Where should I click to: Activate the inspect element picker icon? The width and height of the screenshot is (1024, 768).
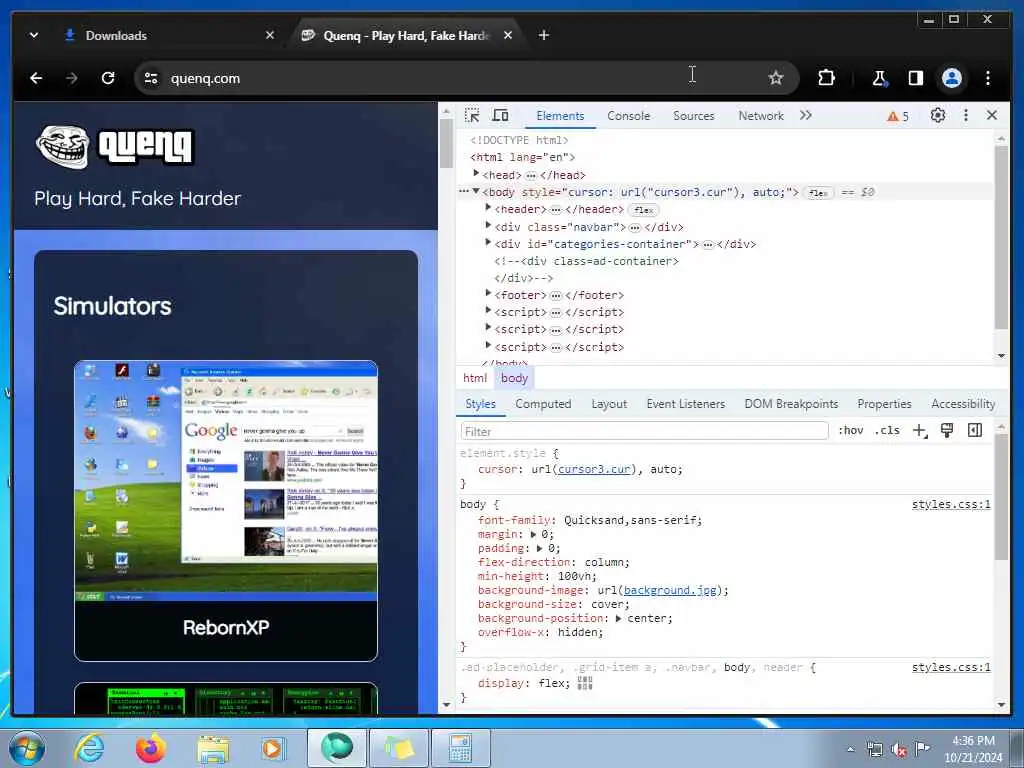point(472,116)
